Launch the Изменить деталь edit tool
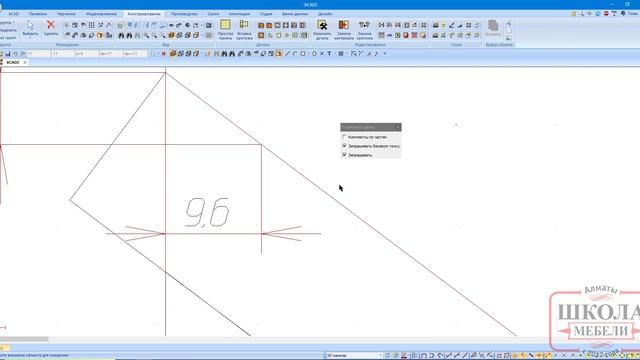The width and height of the screenshot is (640, 360). (x=322, y=29)
